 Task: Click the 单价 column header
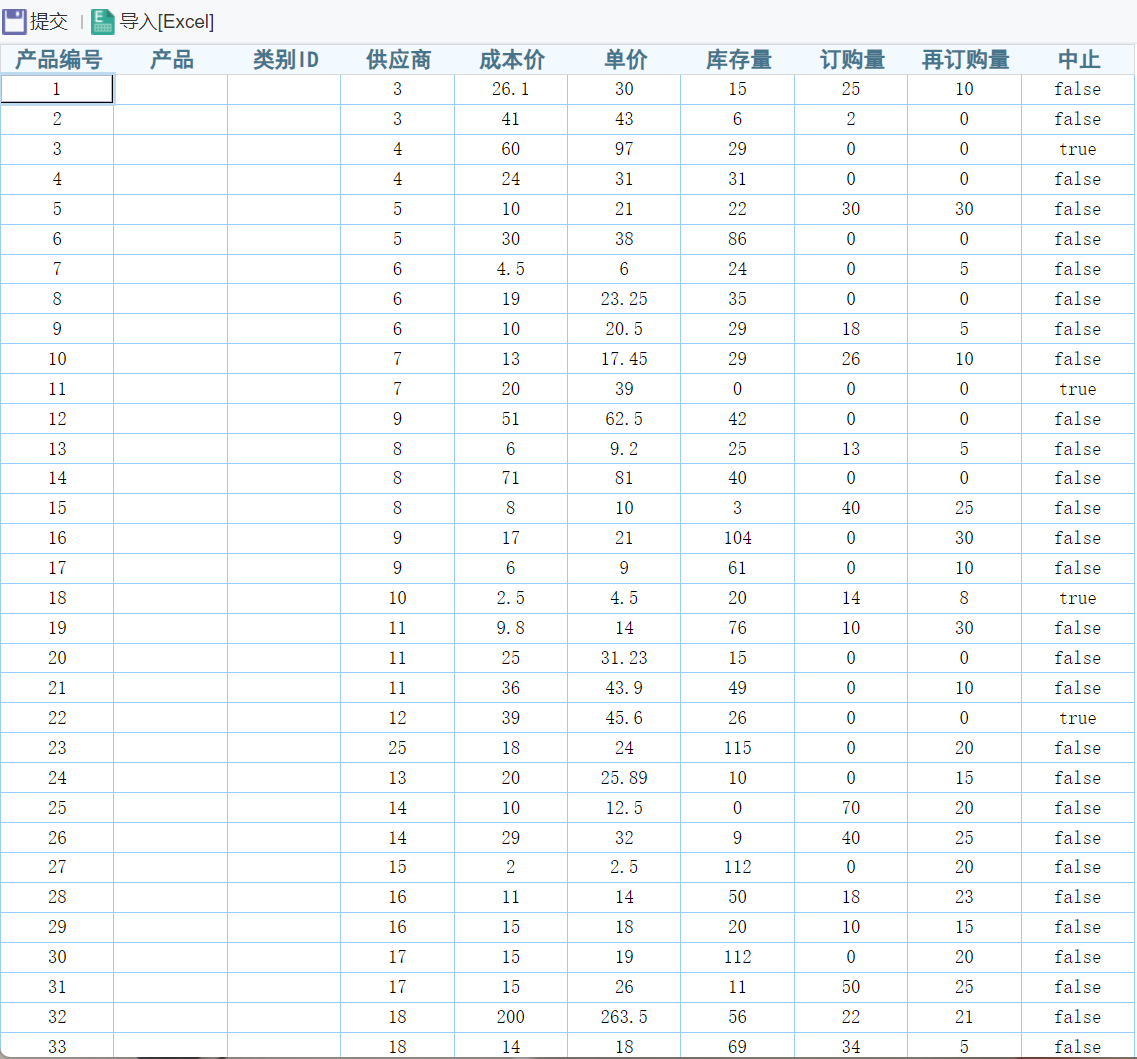[624, 59]
